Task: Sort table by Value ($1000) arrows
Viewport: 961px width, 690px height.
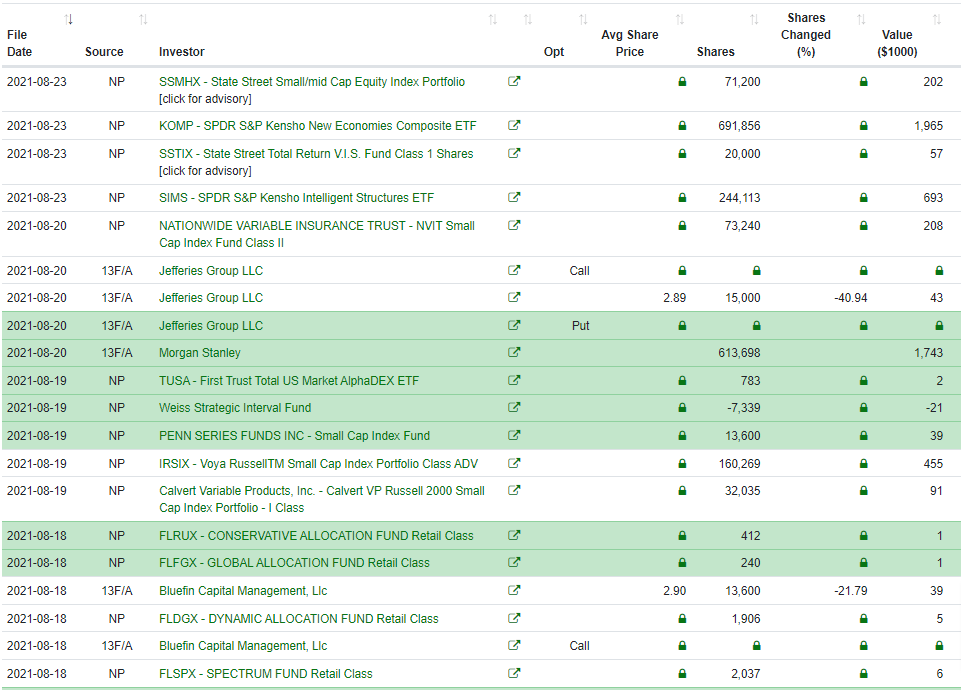Action: click(x=936, y=20)
